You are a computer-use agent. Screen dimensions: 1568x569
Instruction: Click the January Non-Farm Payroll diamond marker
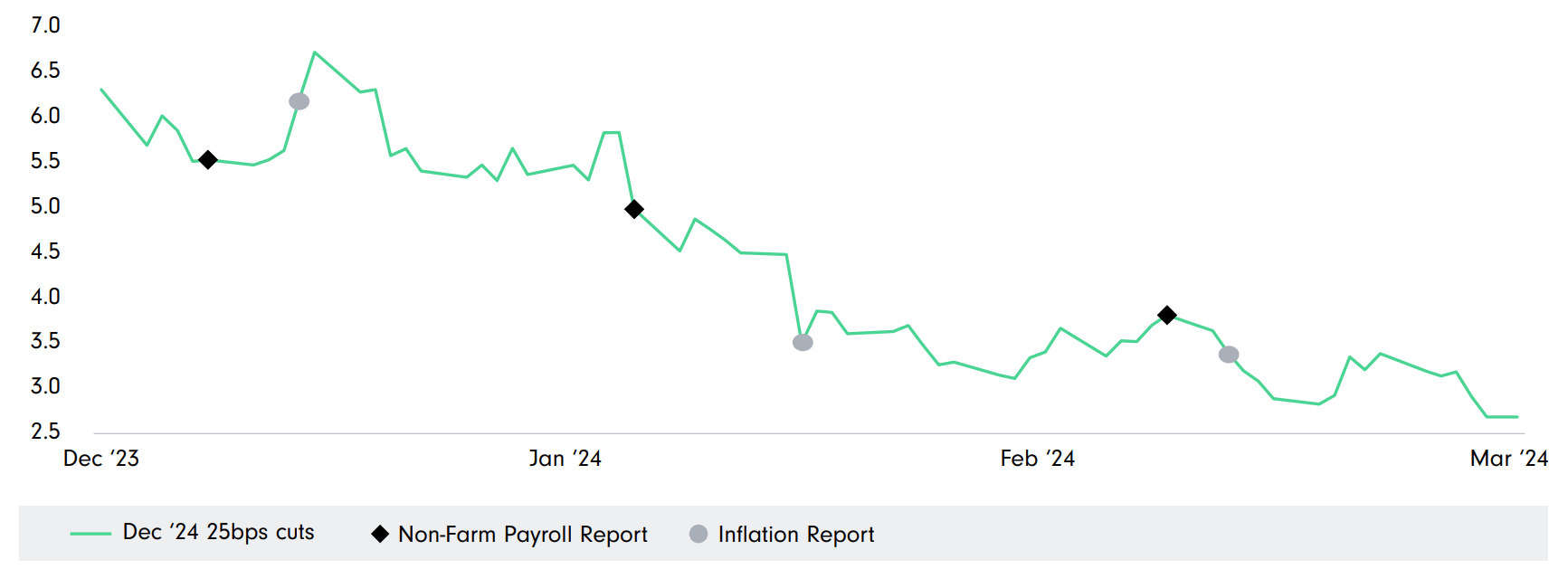coord(634,209)
